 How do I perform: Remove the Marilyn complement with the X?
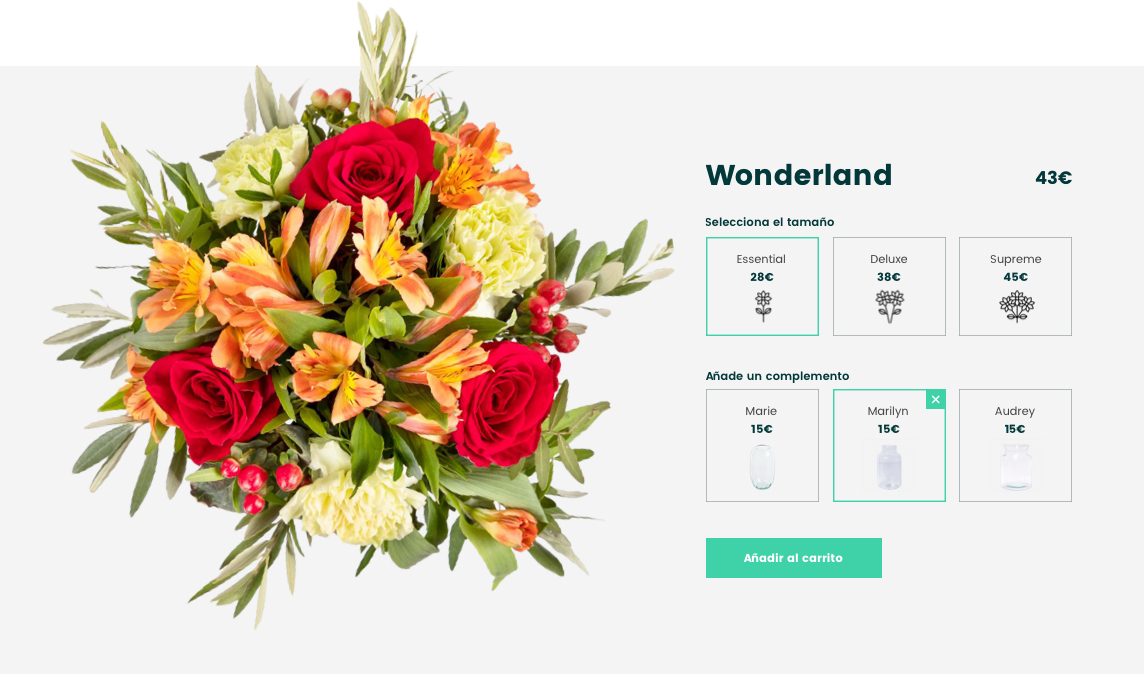pos(935,399)
